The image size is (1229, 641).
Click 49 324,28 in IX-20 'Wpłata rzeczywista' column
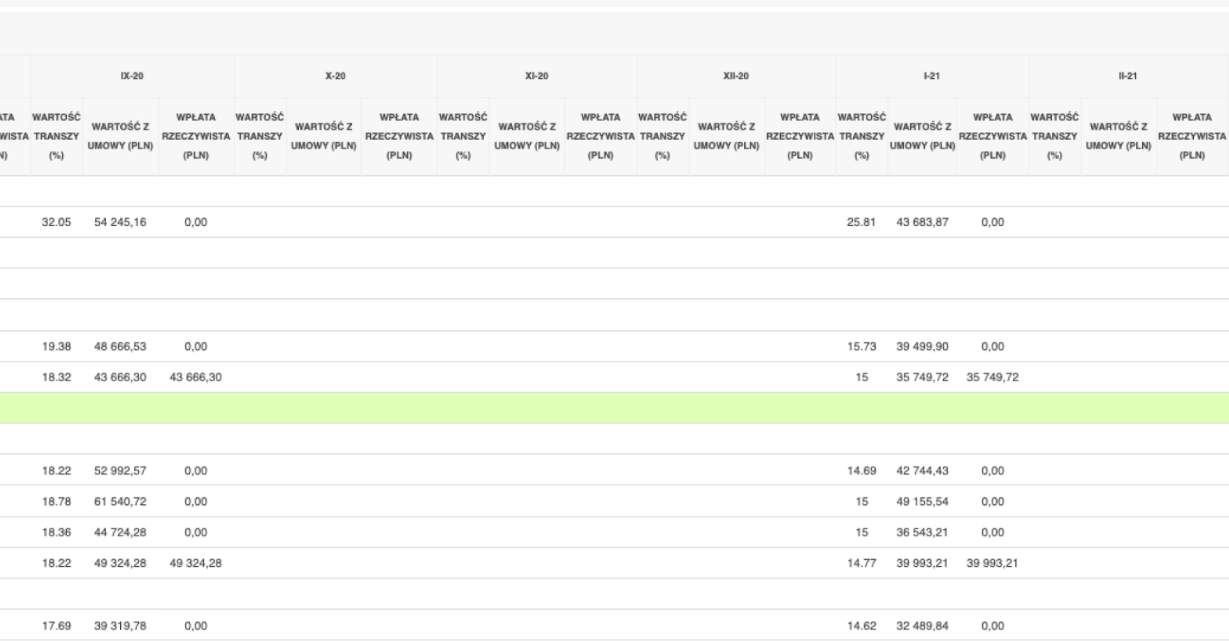point(196,563)
